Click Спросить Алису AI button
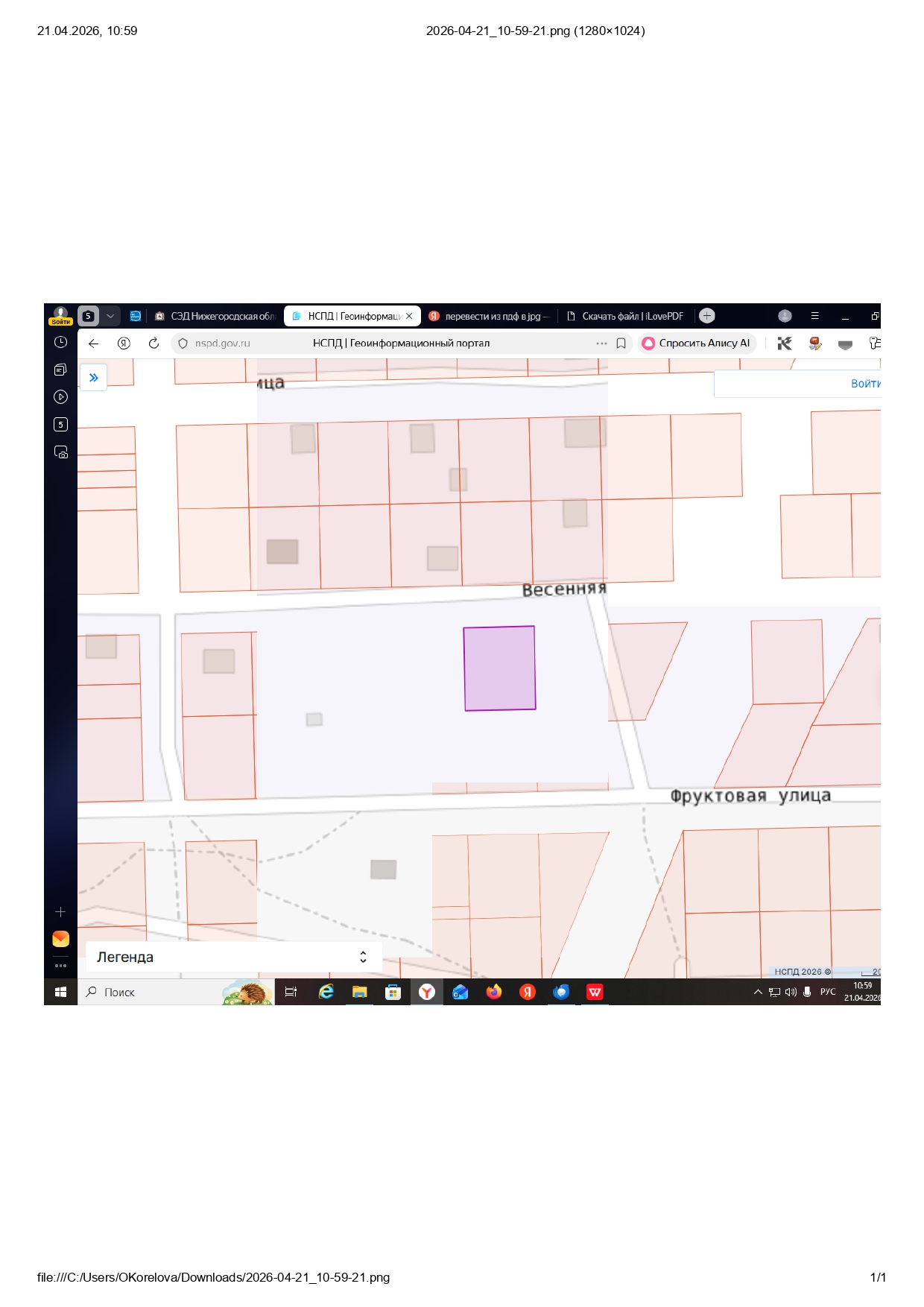The height and width of the screenshot is (1307, 924). pyautogui.click(x=697, y=344)
